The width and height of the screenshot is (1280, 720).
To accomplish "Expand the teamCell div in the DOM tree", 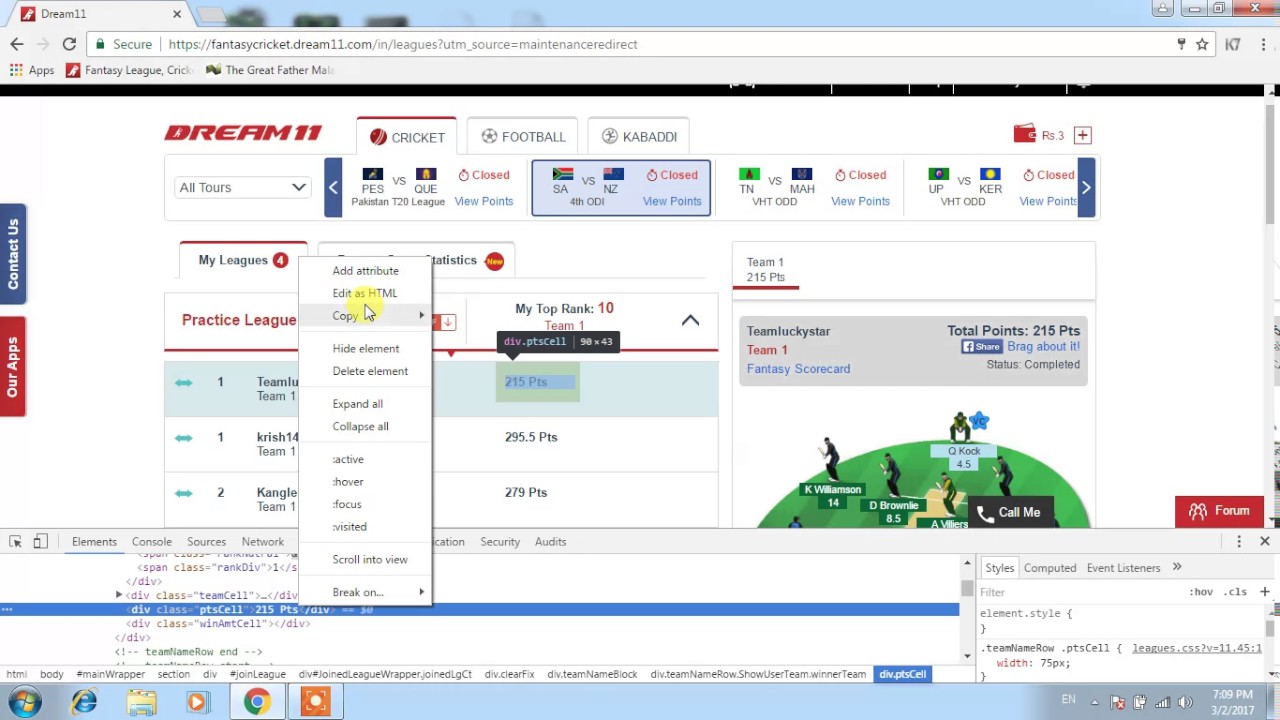I will point(119,595).
